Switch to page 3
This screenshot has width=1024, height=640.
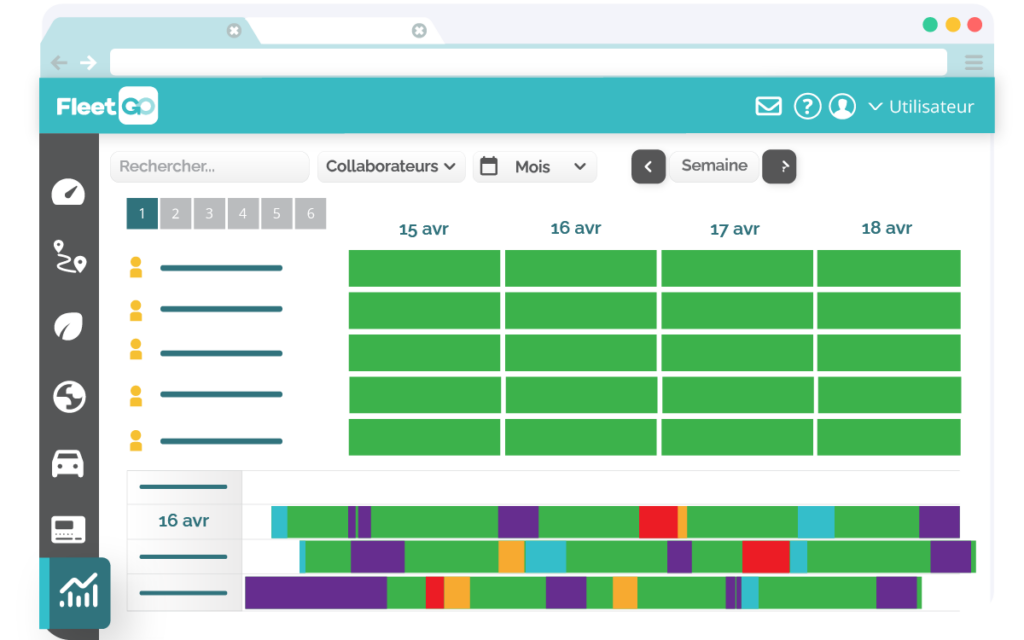pyautogui.click(x=209, y=214)
